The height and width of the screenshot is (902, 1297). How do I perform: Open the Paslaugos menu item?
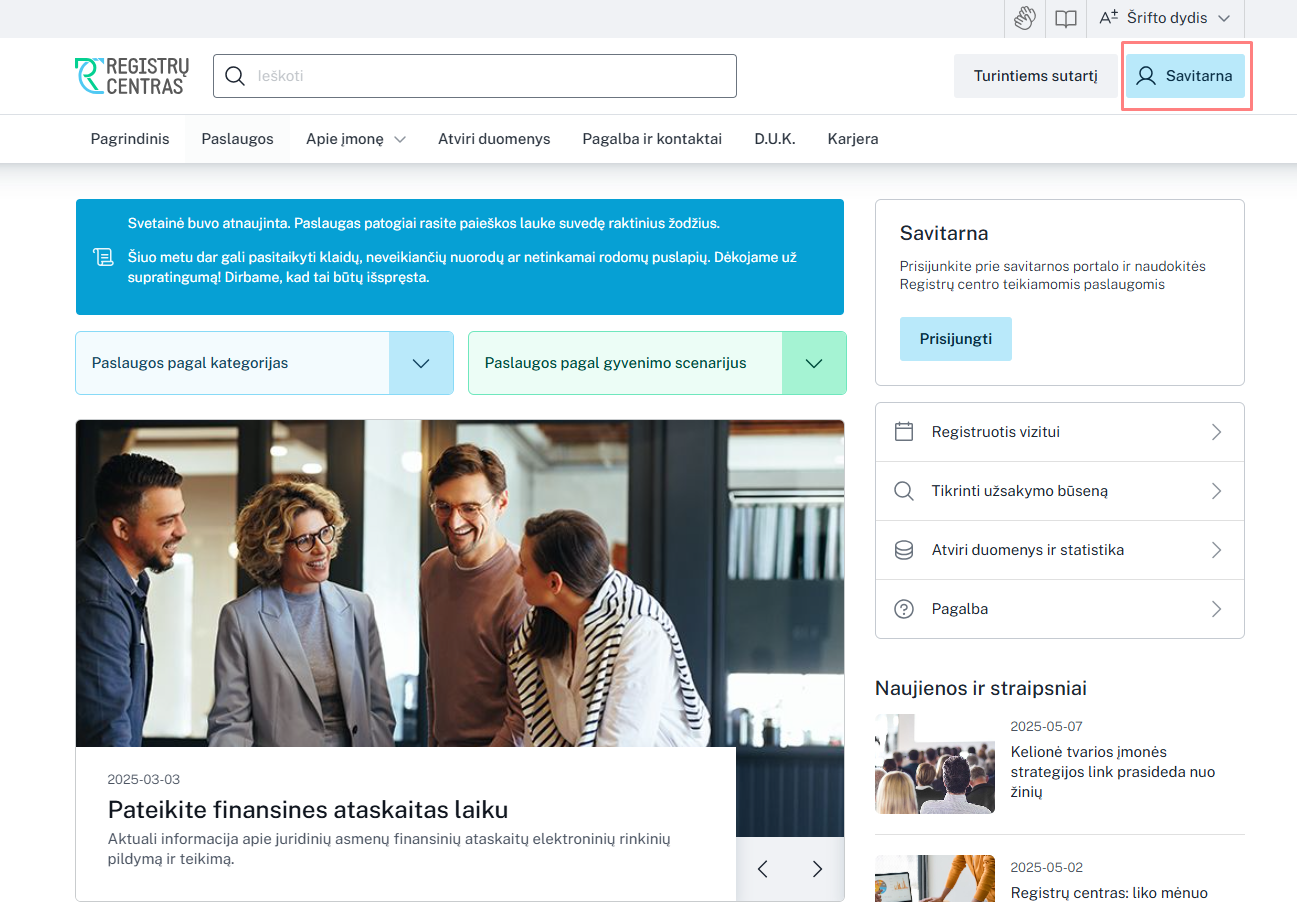(x=237, y=139)
